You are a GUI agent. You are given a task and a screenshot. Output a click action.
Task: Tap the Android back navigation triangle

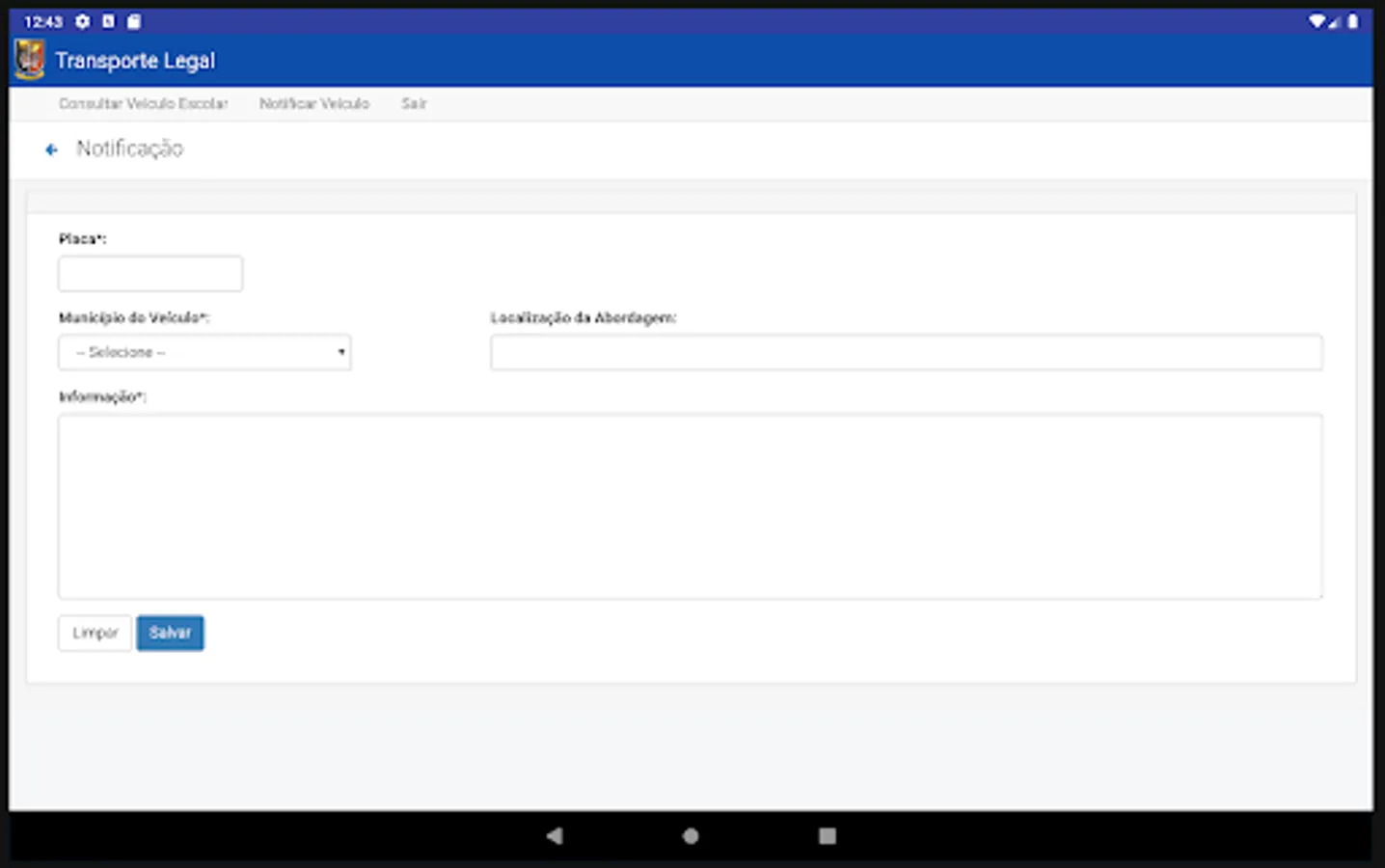pos(555,835)
